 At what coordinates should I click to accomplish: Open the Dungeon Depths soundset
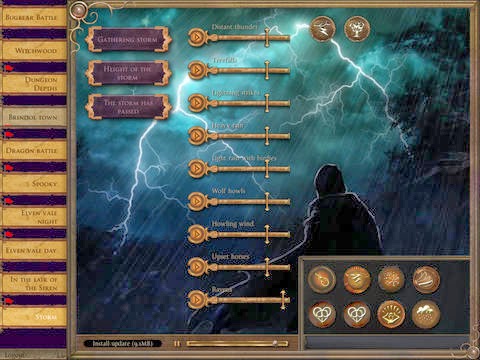coord(33,84)
